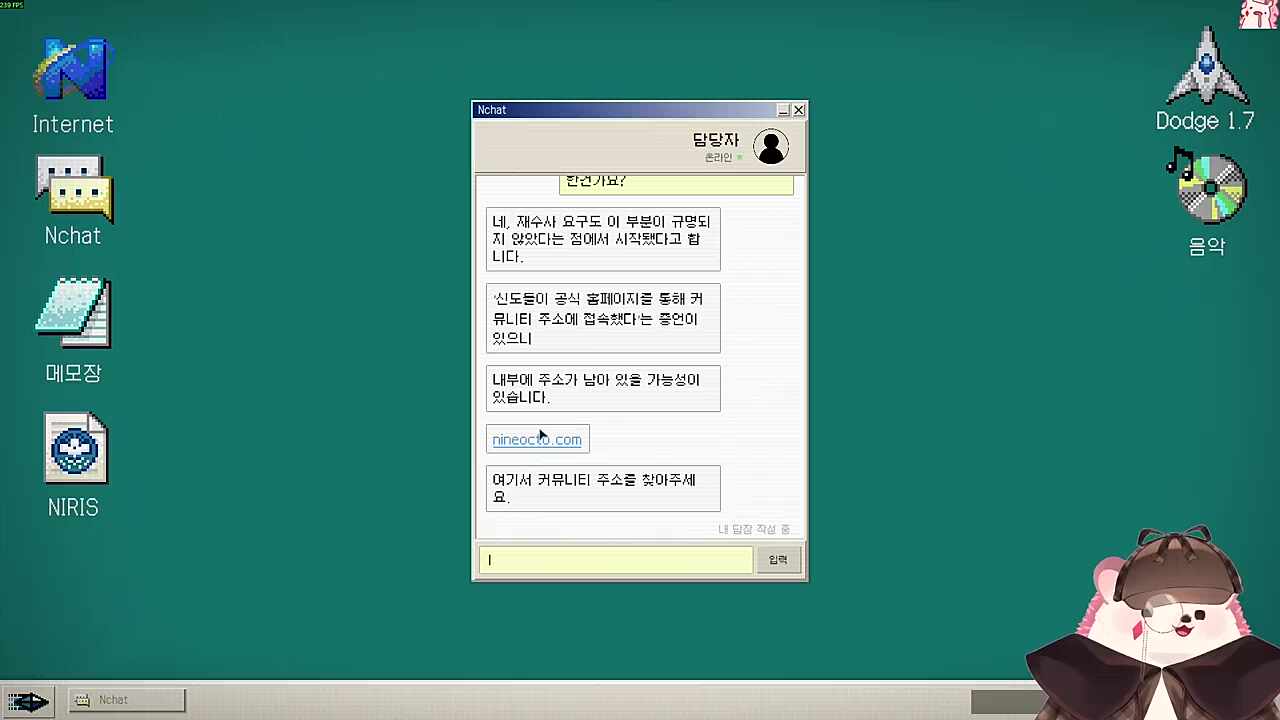Viewport: 1280px width, 720px height.
Task: Click the '내 답장 작성 중' status text
Action: click(754, 529)
